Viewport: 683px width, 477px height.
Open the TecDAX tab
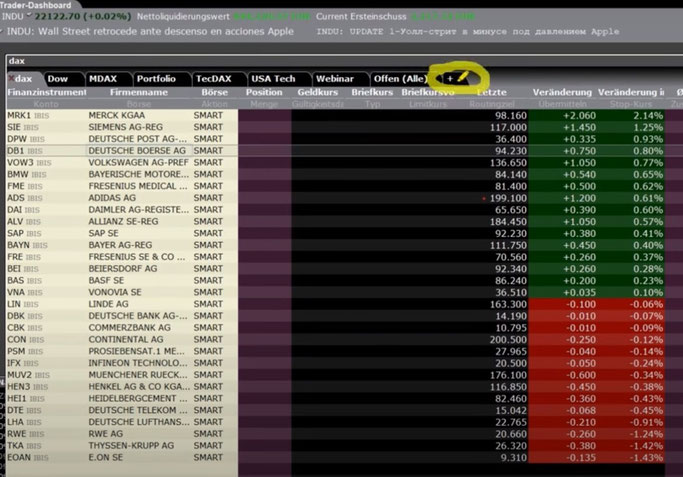pos(213,79)
